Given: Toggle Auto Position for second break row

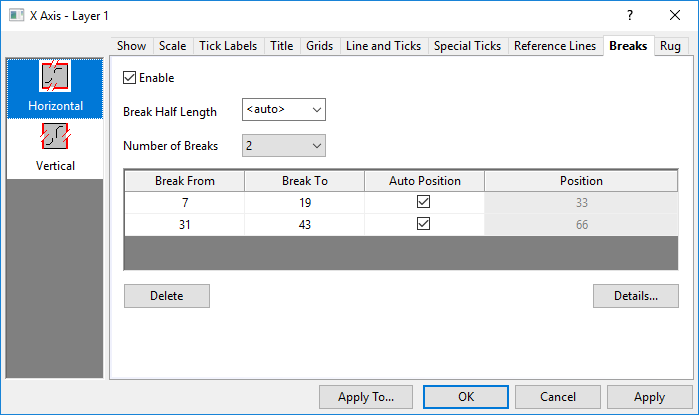Looking at the screenshot, I should (x=423, y=225).
